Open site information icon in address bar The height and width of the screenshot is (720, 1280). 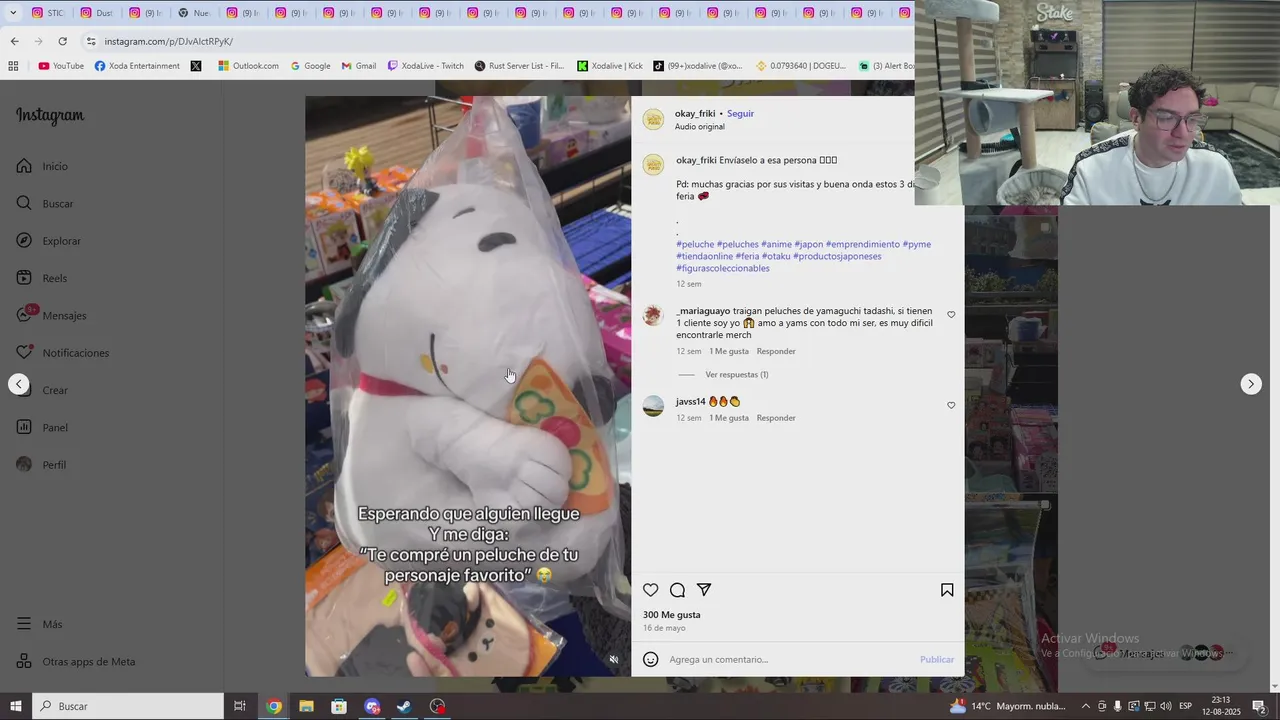91,41
